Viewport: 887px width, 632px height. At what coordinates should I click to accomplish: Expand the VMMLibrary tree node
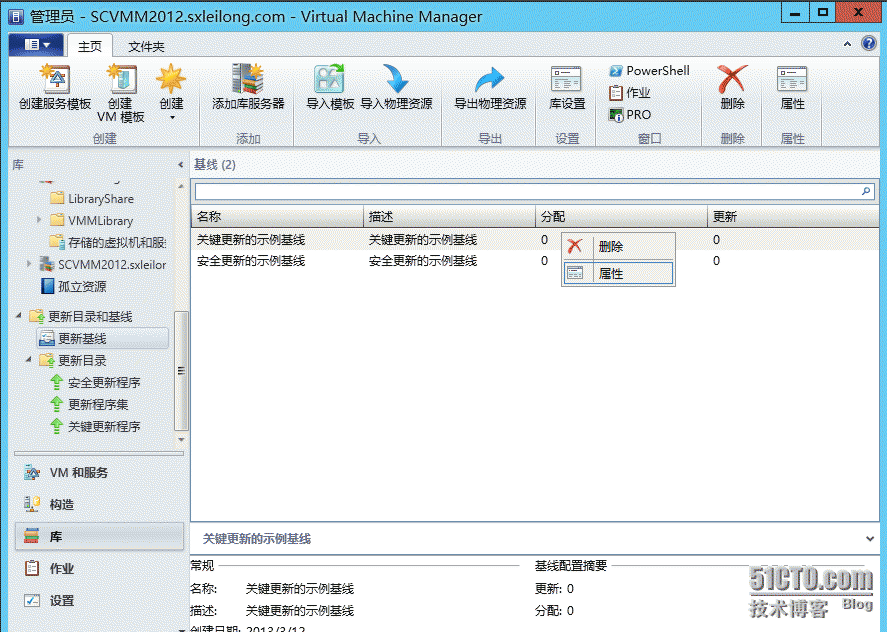pos(38,220)
